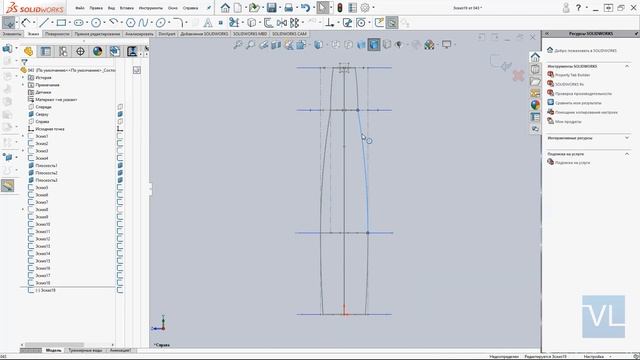Expand the История tree node
The image size is (640, 360).
point(23,78)
